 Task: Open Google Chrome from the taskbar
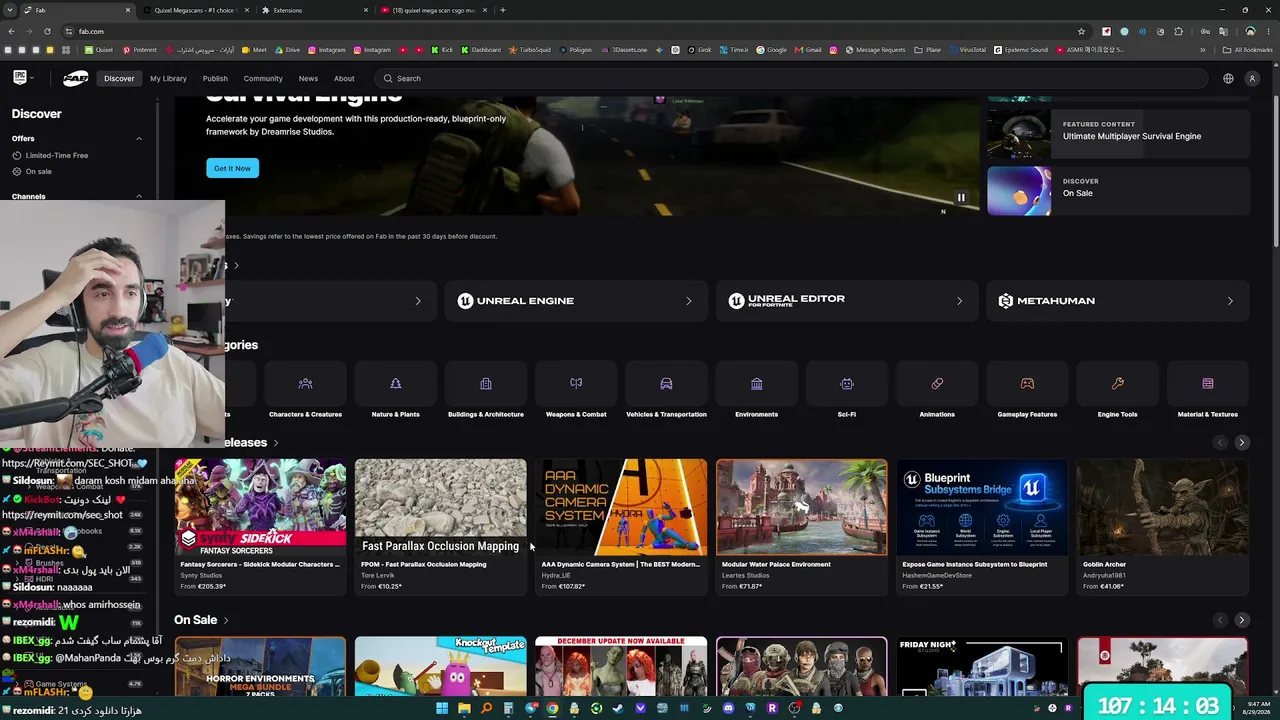click(x=552, y=708)
